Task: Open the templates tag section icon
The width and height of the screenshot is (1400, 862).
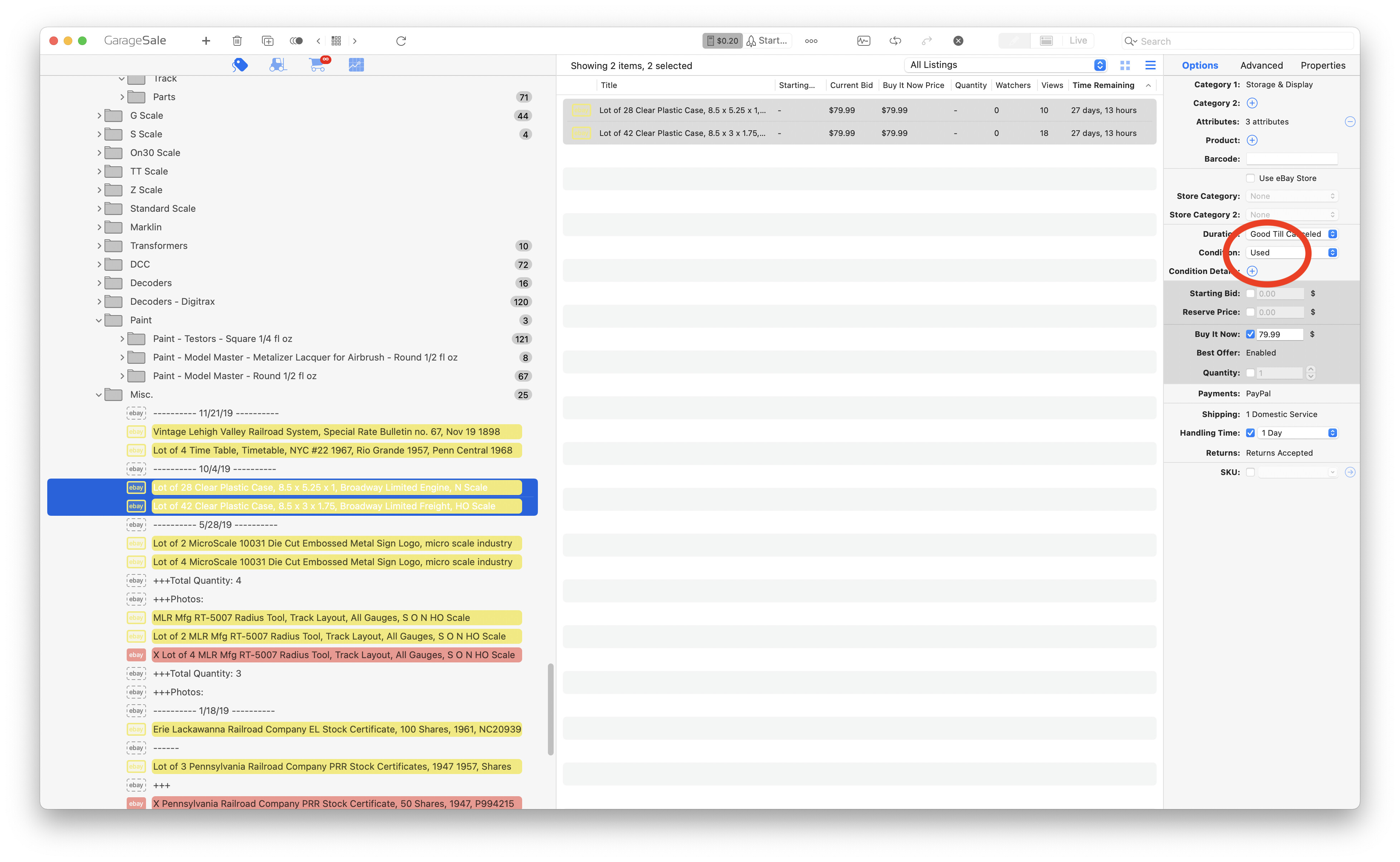Action: pos(240,65)
